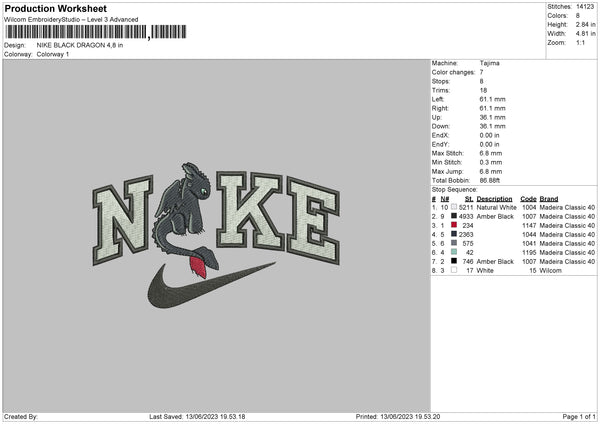Click the NIKE dragon embroidery design preview
600x424 pixels.
tap(216, 236)
